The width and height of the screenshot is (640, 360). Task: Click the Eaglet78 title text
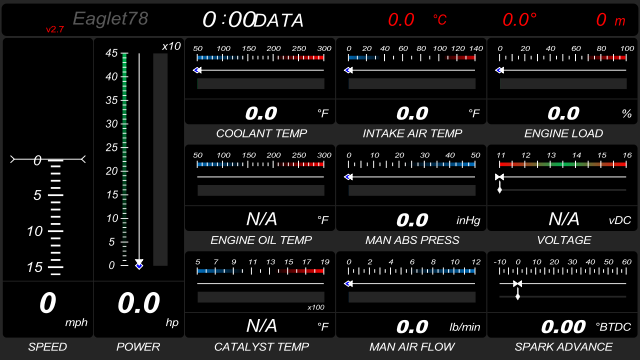pyautogui.click(x=110, y=19)
